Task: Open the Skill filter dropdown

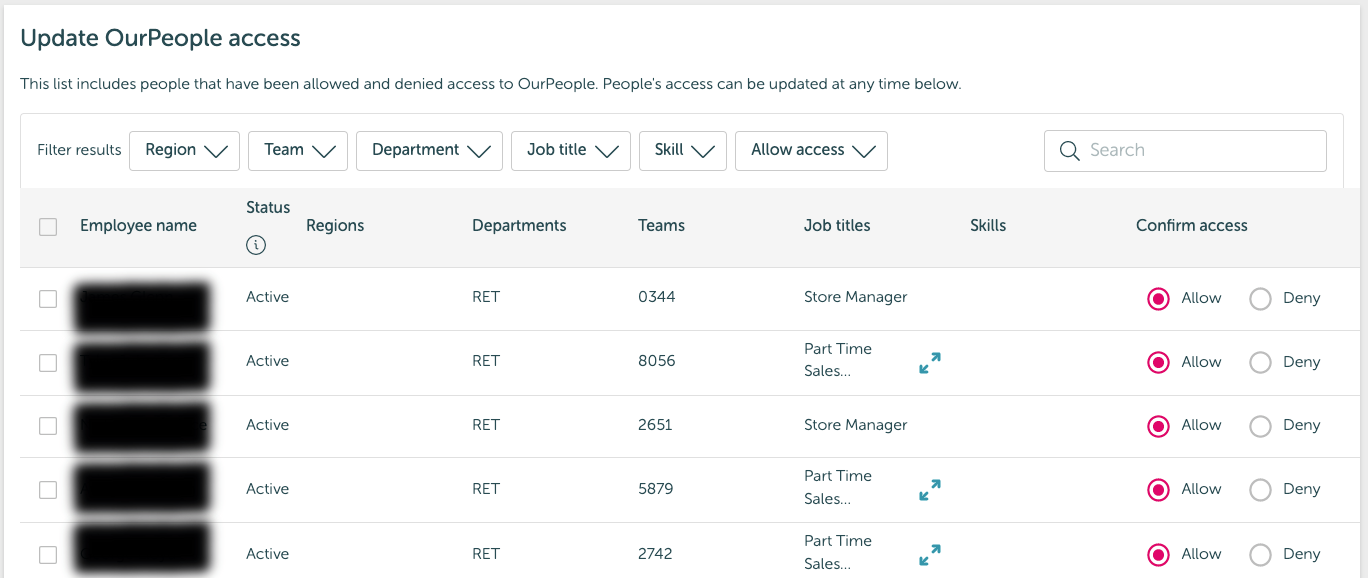Action: click(683, 151)
